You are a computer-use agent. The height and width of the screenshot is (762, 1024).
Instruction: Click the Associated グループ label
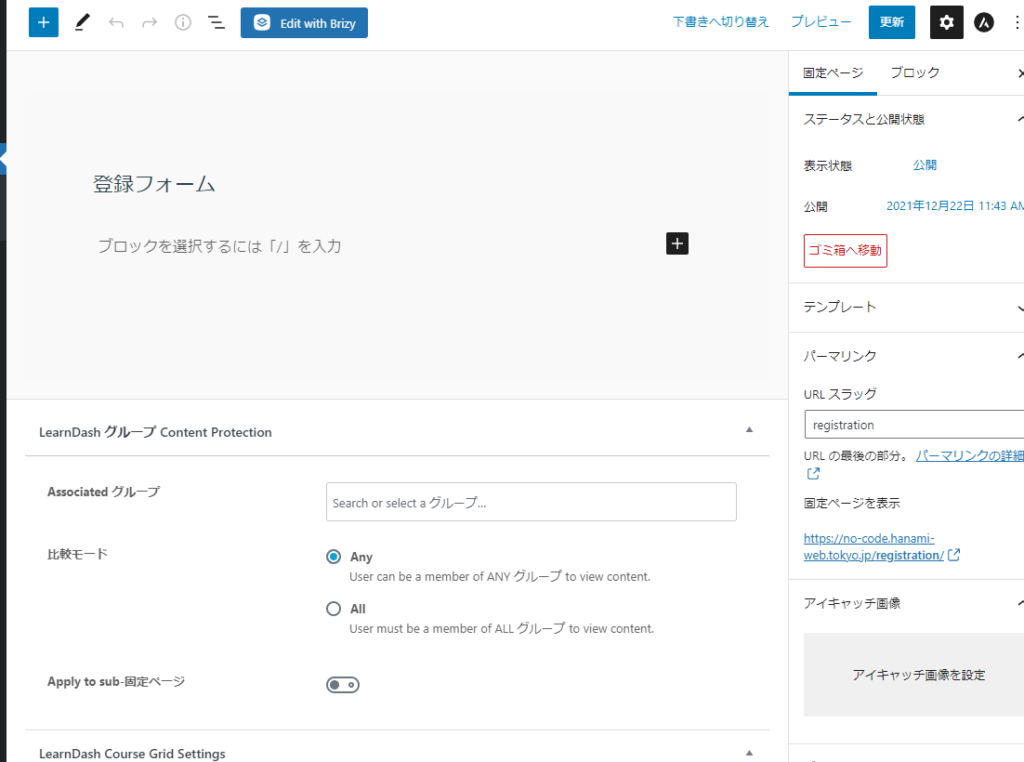tap(103, 492)
